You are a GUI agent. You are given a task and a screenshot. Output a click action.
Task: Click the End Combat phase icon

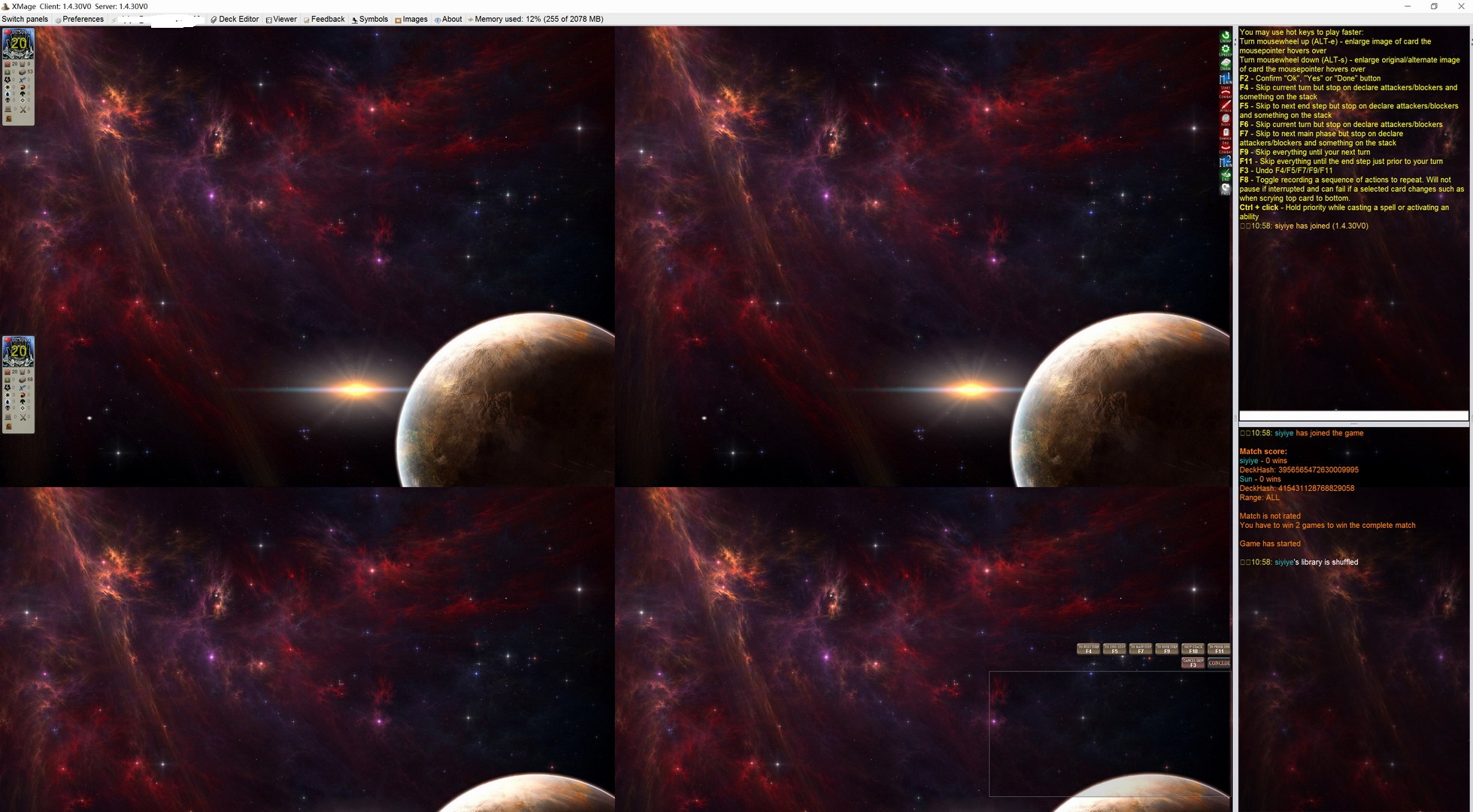[x=1226, y=147]
